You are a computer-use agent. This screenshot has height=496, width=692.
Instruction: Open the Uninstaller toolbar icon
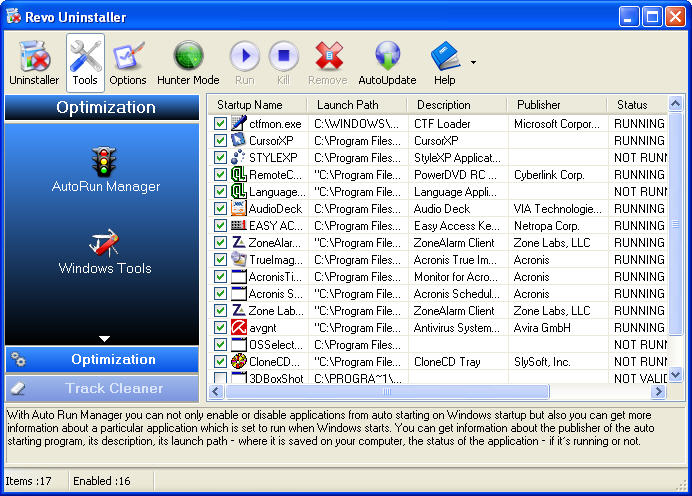click(34, 62)
